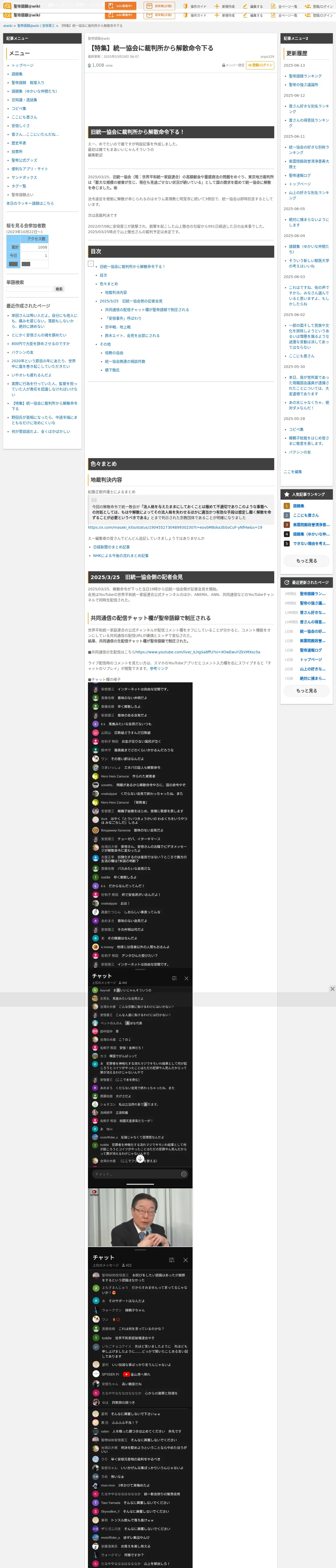The image size is (336, 1568).
Task: Click atwiki in the breadcrumb path
Action: click(x=7, y=26)
